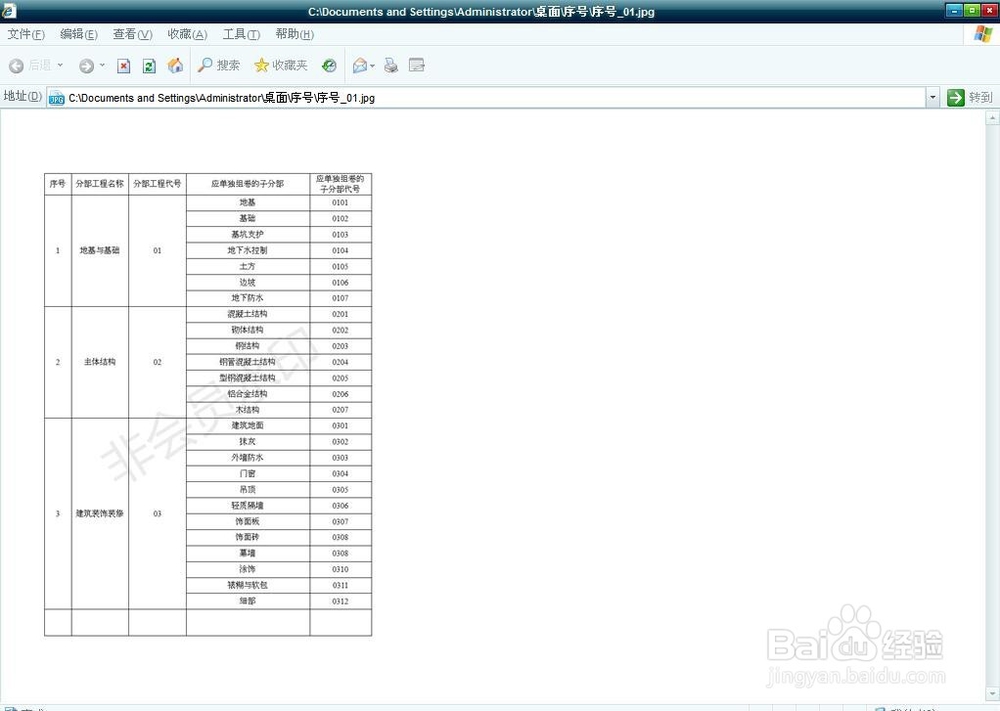Click the Print icon
Viewport: 1000px width, 711px height.
coord(391,65)
